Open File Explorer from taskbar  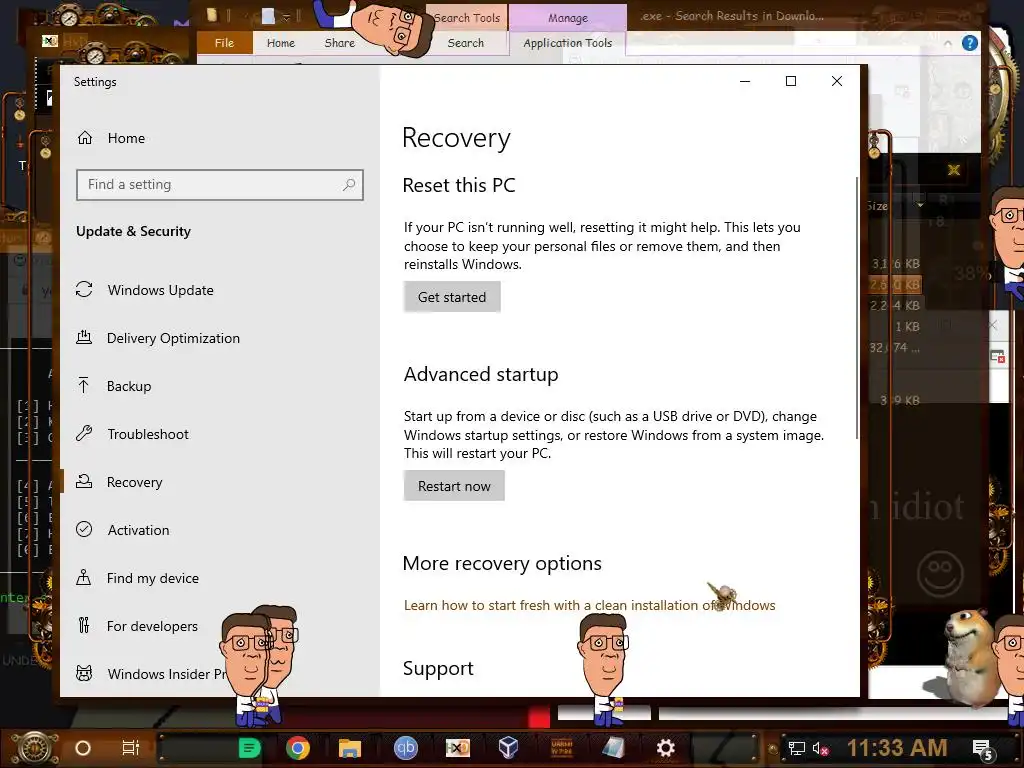[x=349, y=748]
